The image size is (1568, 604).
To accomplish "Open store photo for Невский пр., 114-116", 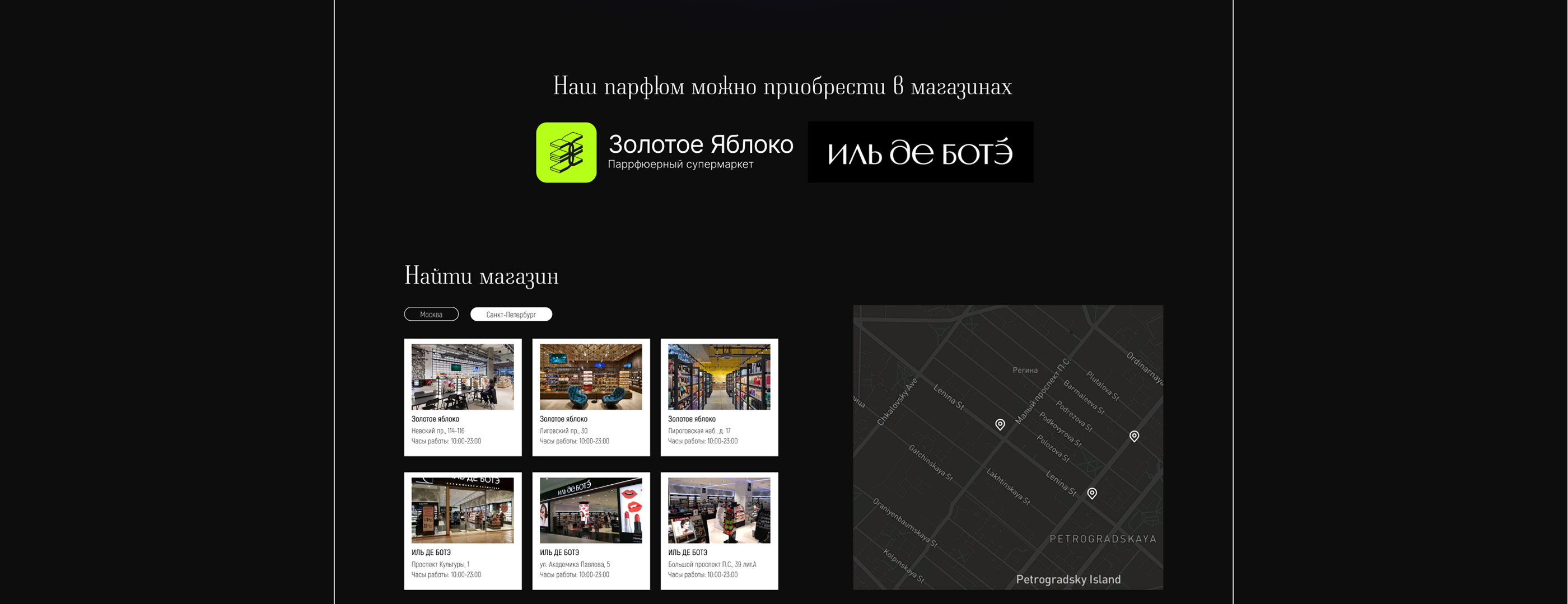I will pos(462,377).
